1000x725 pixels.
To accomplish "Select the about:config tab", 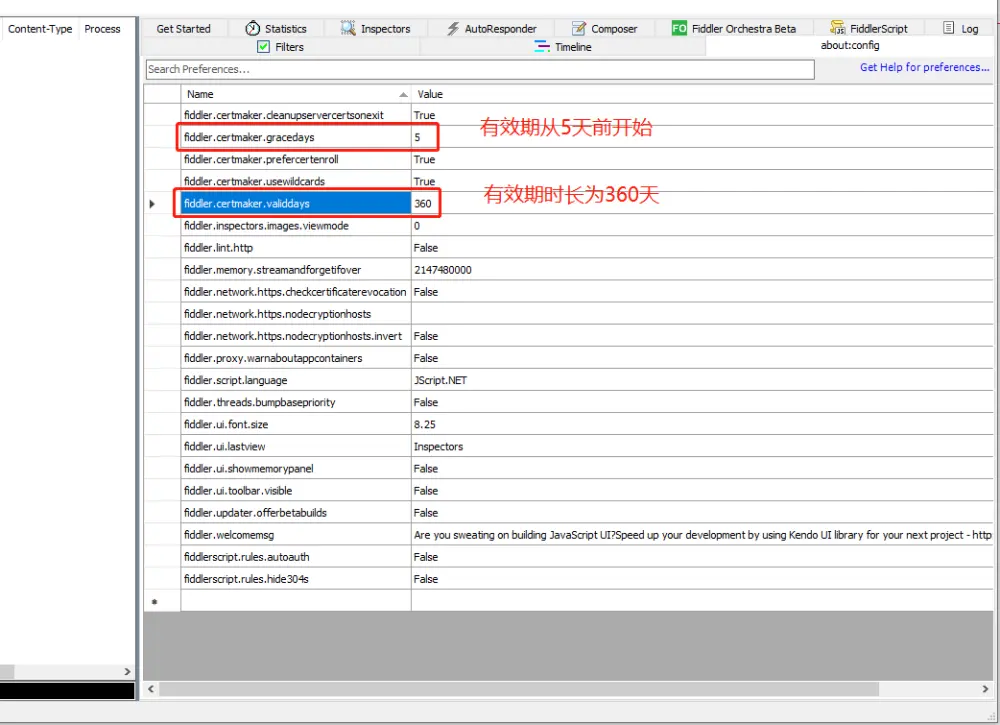I will click(850, 45).
